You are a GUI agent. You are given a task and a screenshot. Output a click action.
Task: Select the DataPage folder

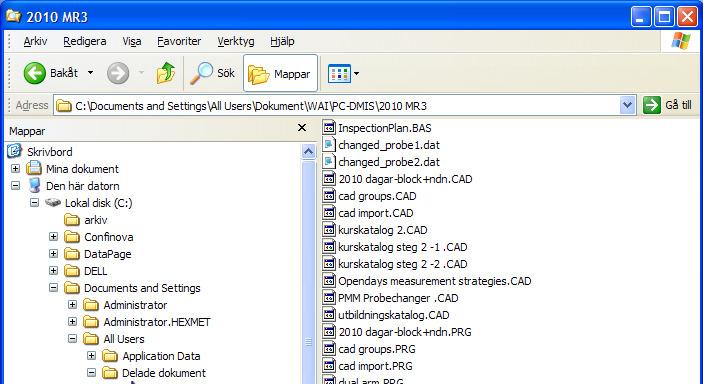point(108,254)
